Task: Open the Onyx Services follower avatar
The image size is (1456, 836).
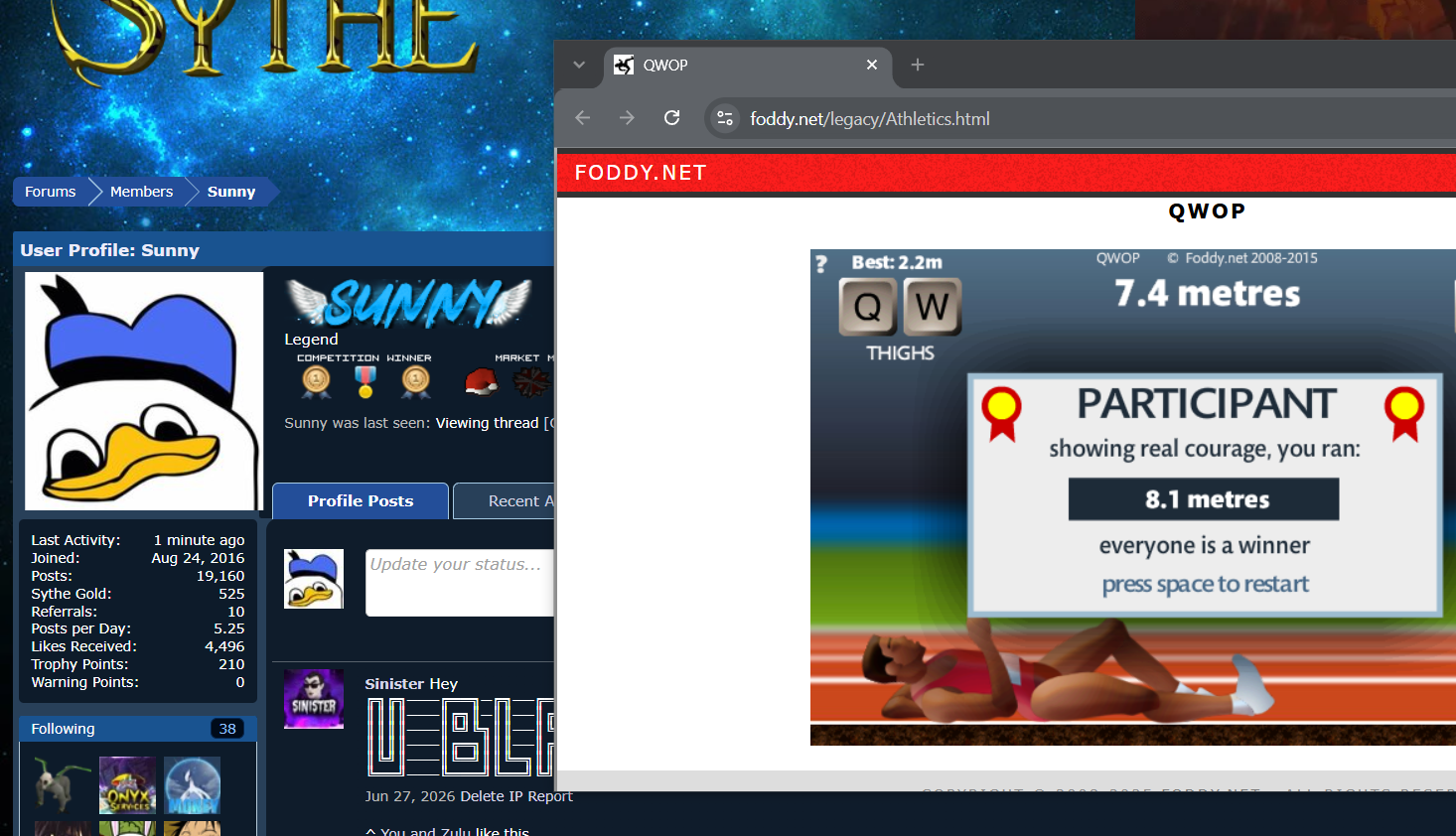Action: [127, 784]
